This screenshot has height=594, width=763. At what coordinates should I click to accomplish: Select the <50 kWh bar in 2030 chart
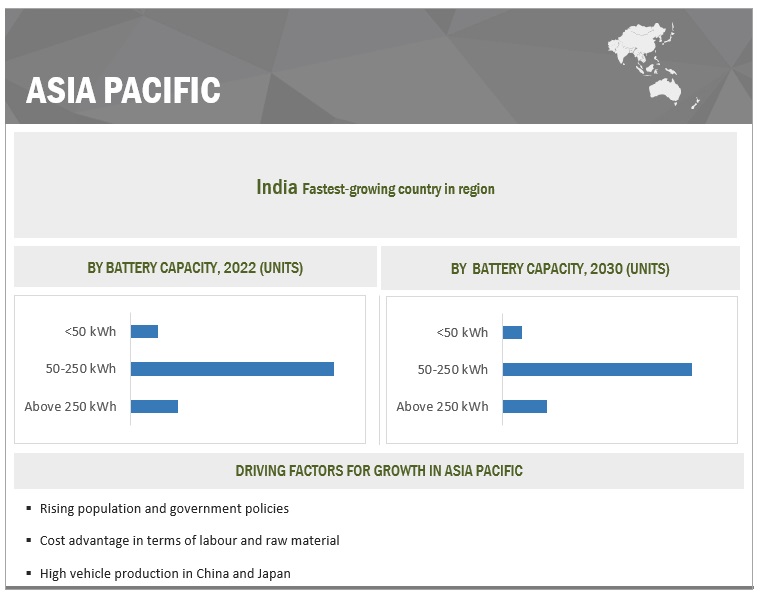(512, 332)
